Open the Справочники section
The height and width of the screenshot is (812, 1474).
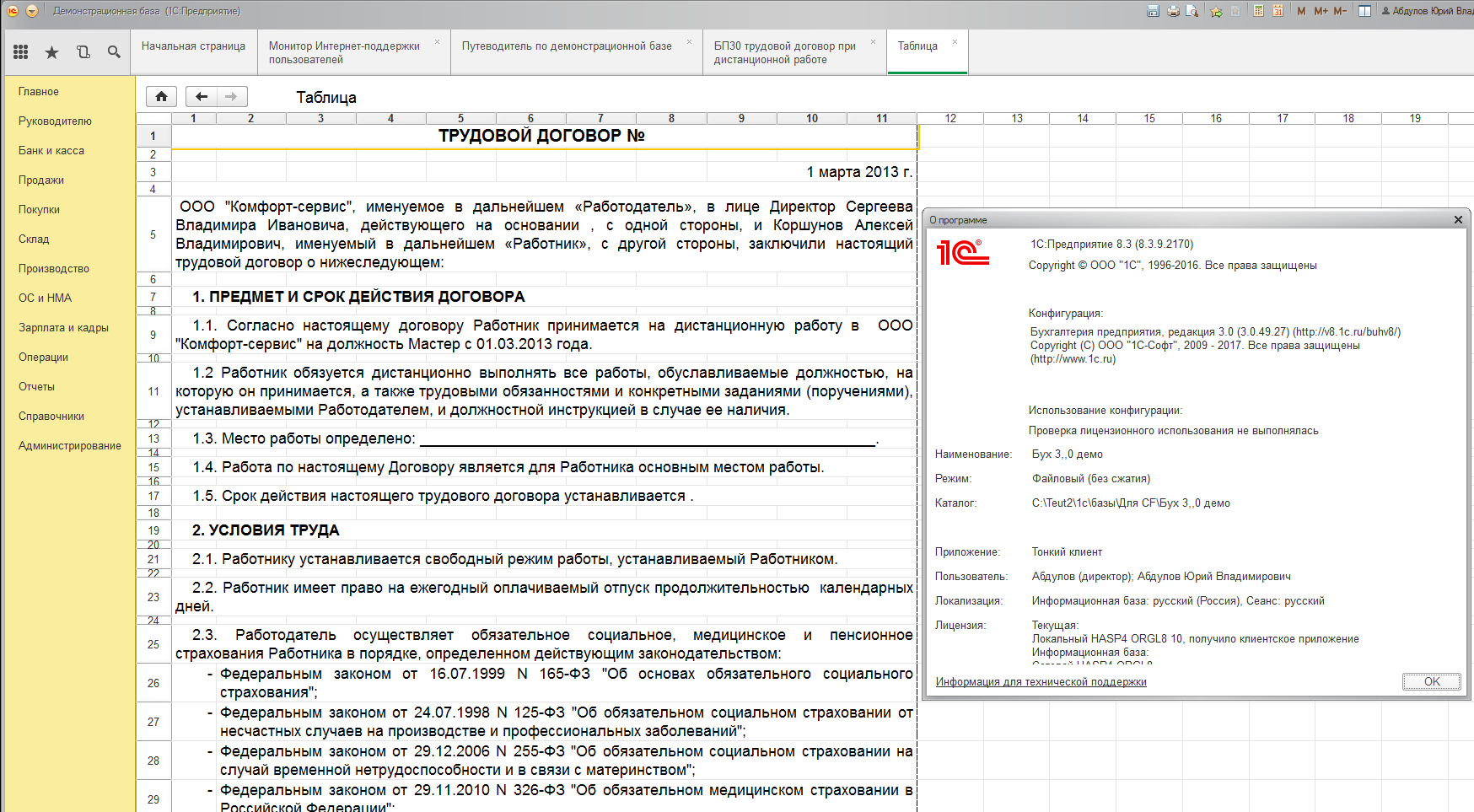pos(51,417)
